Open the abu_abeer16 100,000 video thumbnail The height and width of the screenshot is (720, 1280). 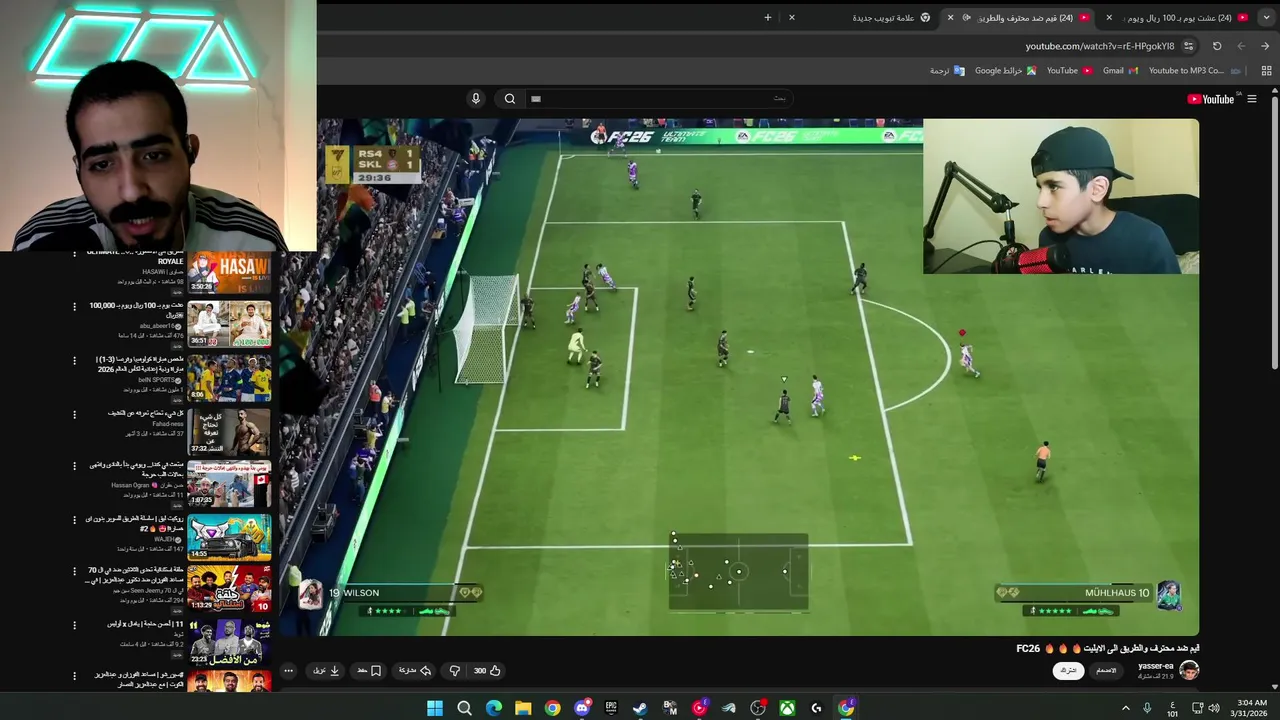coord(229,324)
